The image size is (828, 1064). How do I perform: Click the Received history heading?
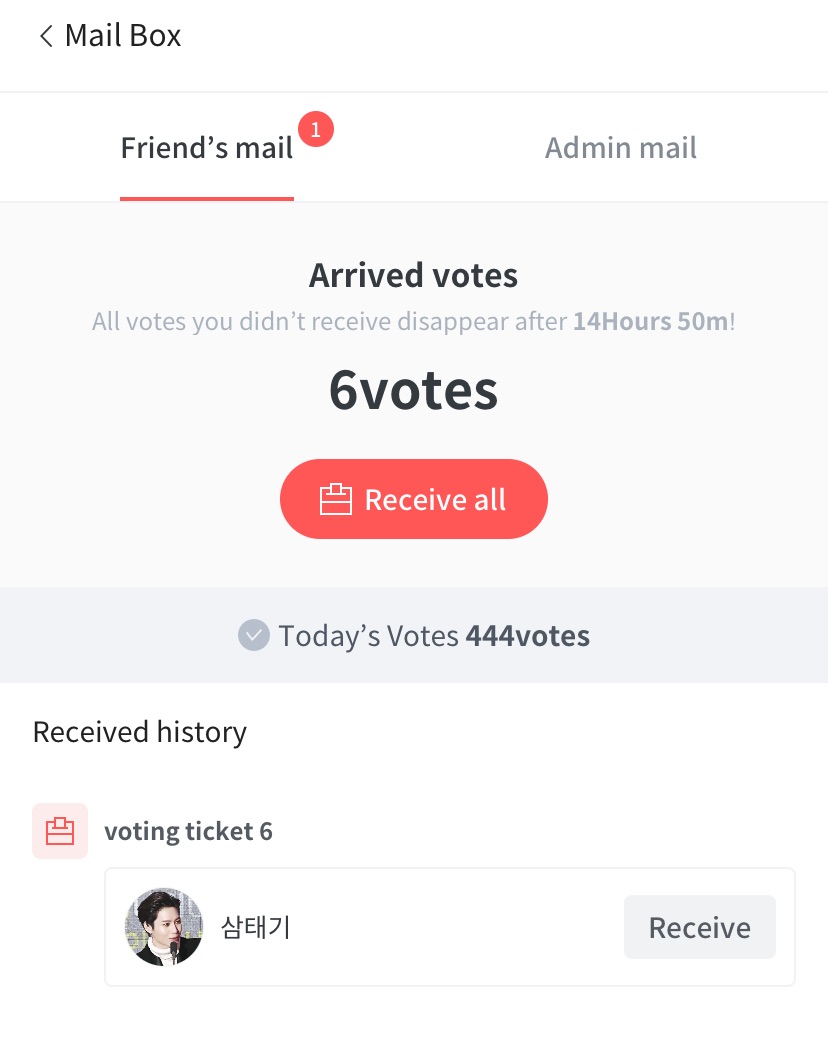[x=140, y=732]
